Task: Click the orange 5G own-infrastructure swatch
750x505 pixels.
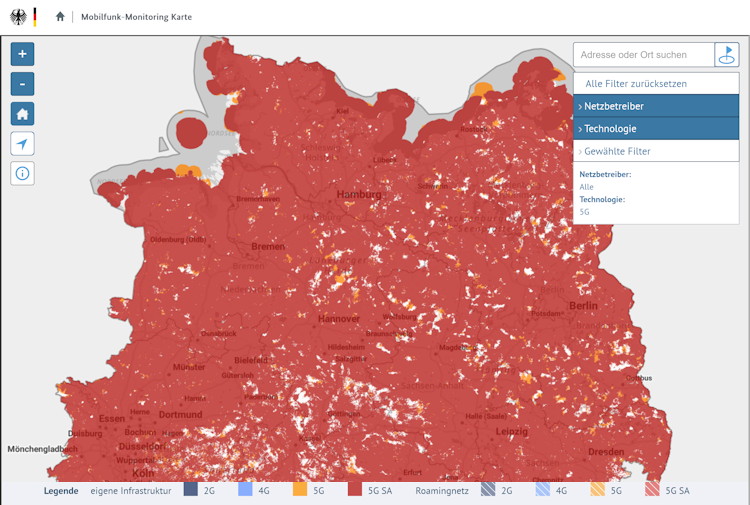Action: 300,491
